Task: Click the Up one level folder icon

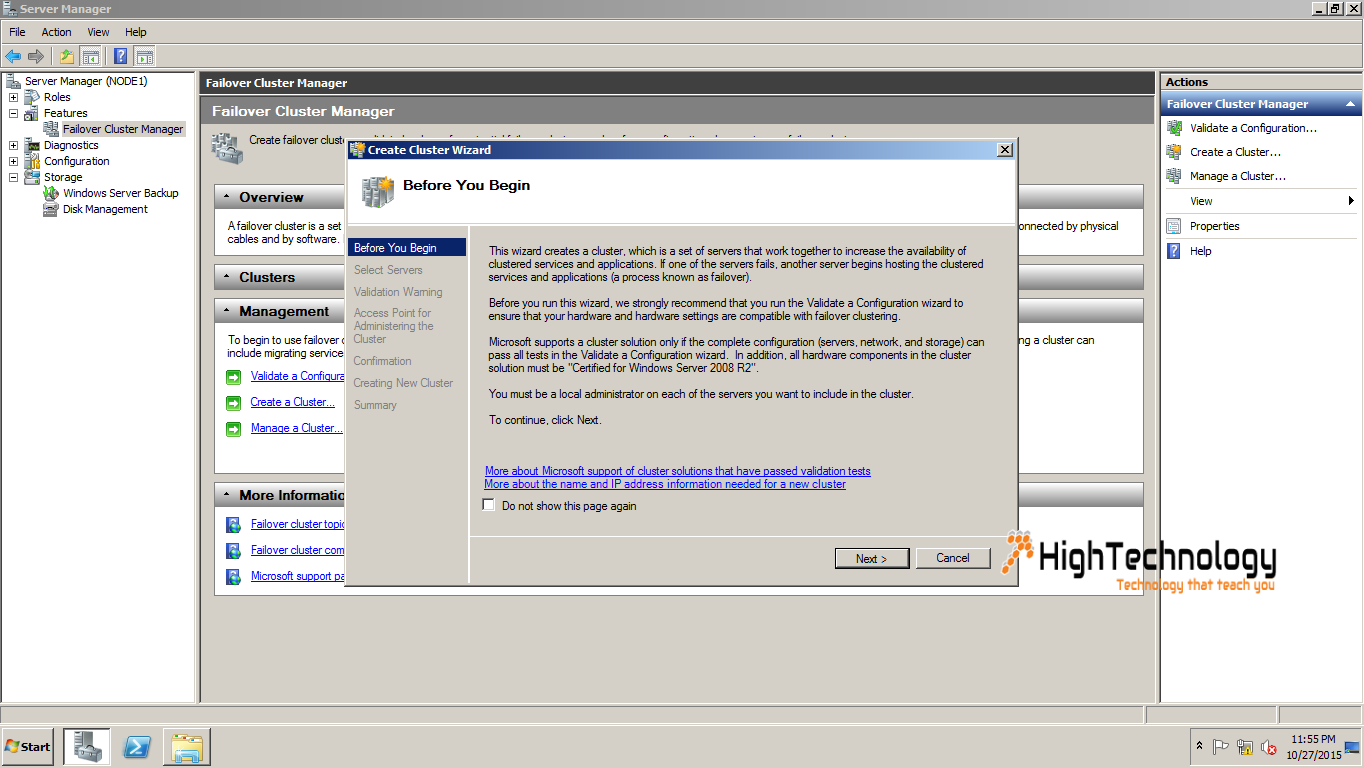Action: click(67, 57)
